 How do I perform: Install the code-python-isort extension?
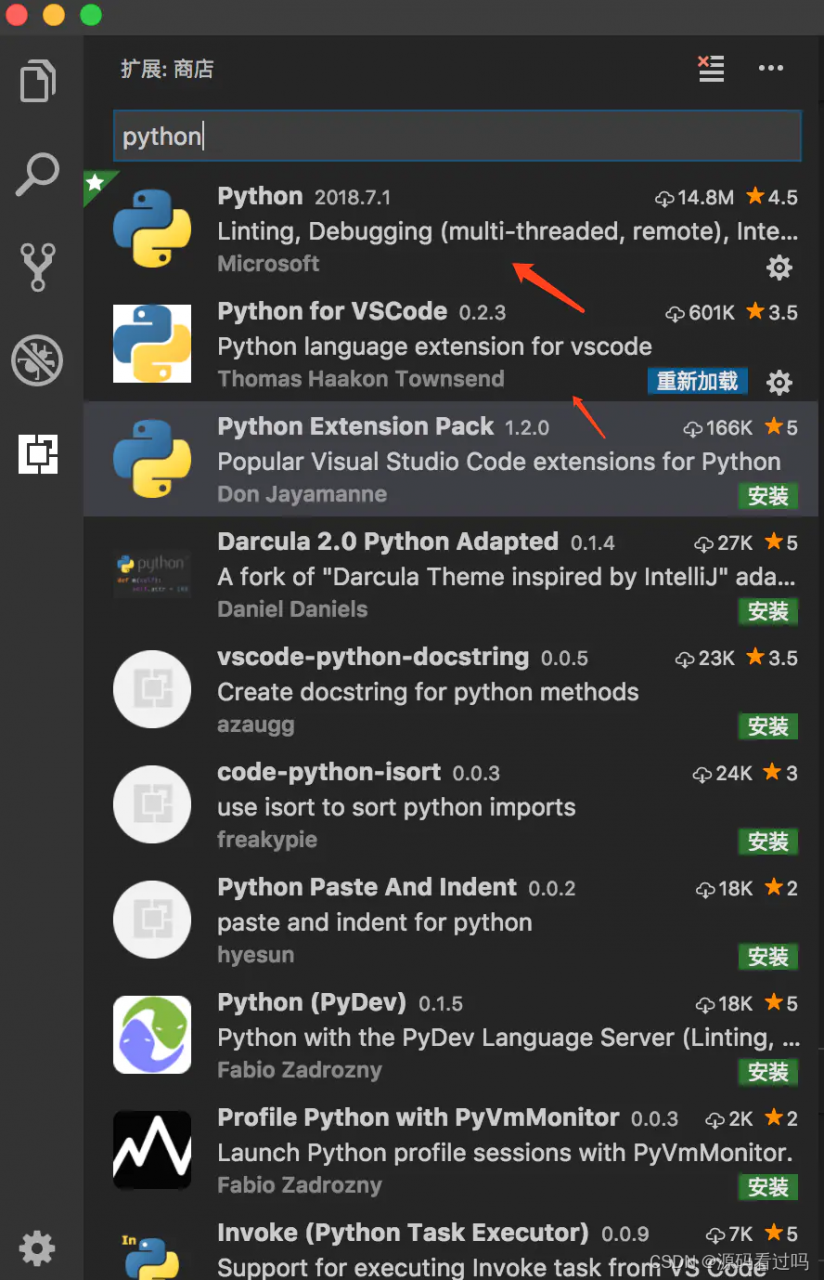point(768,841)
